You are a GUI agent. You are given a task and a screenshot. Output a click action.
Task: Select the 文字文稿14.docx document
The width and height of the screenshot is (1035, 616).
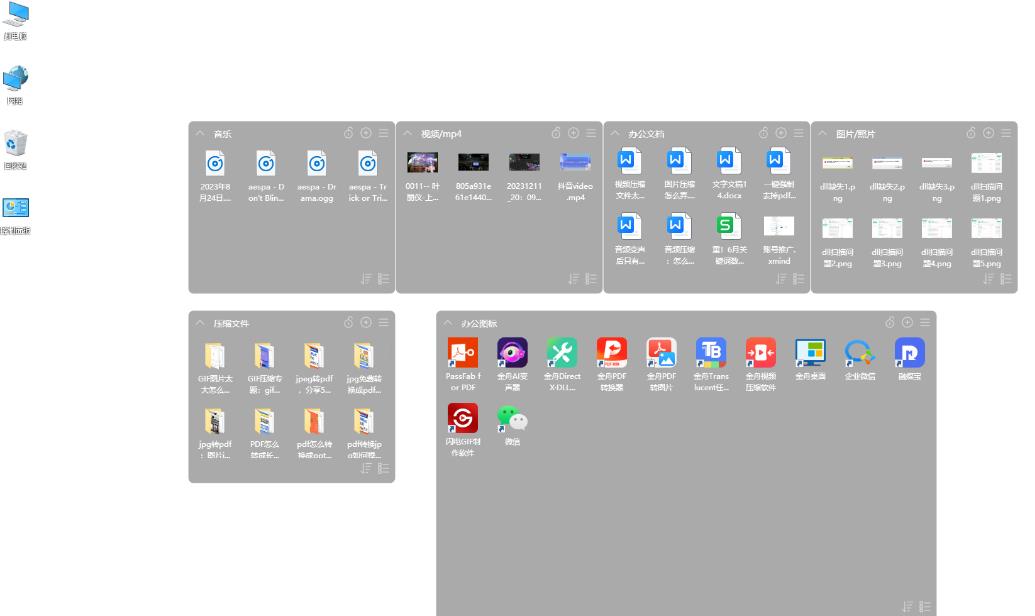729,161
